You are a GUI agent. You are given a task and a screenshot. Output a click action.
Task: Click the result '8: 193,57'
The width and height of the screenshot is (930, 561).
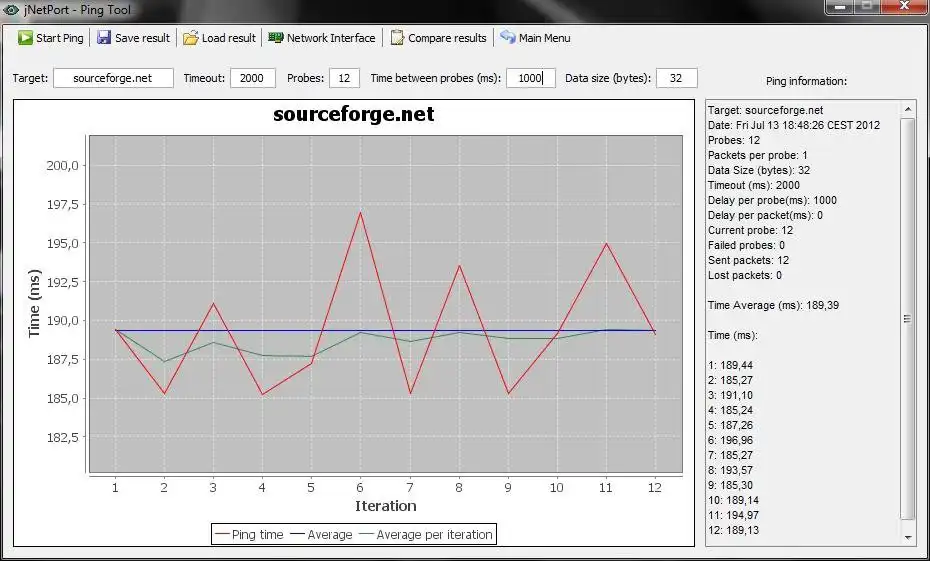(x=730, y=470)
